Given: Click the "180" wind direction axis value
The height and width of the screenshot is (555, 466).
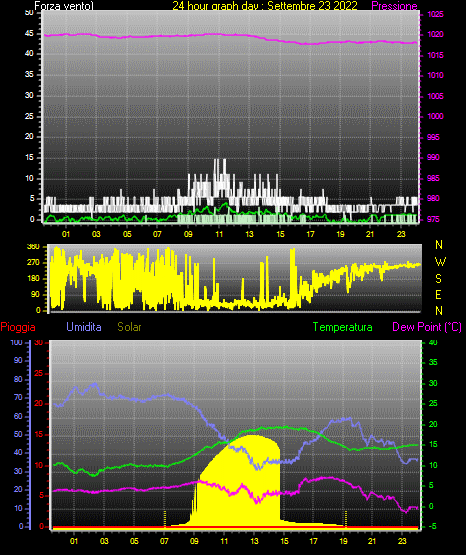Looking at the screenshot, I should (x=33, y=279).
